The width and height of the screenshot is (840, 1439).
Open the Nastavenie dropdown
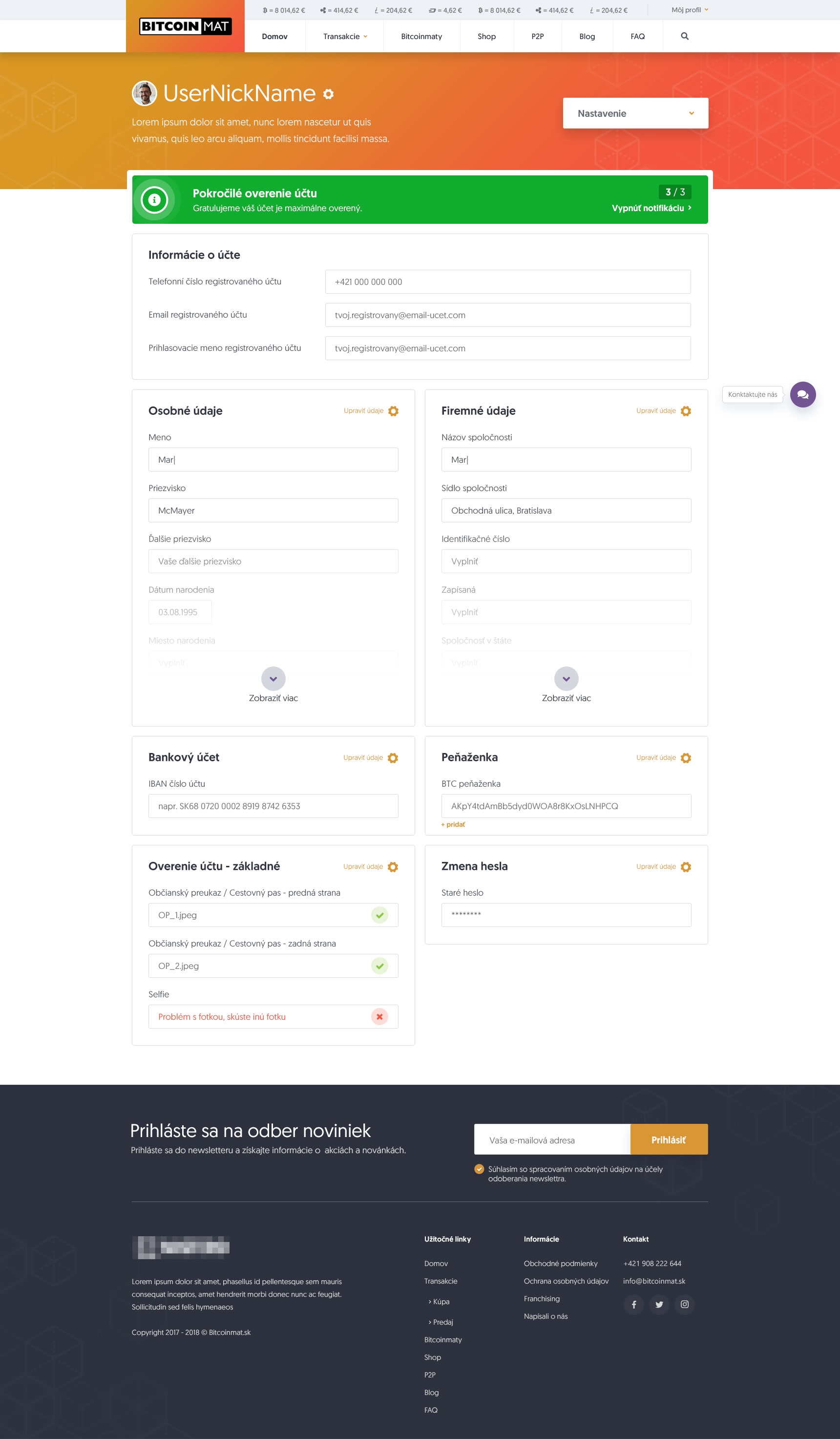[636, 113]
